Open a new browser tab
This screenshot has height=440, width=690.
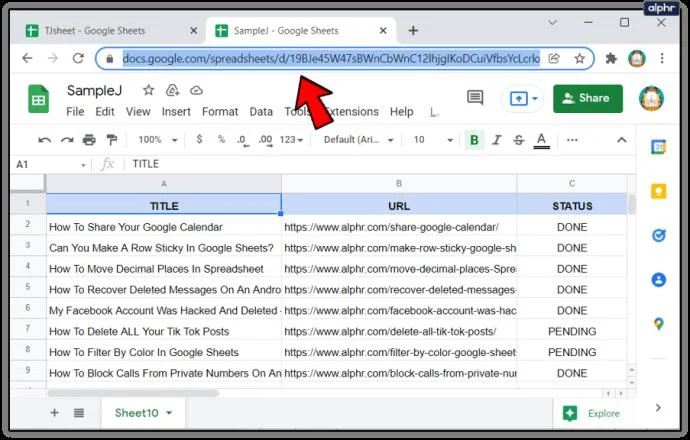[x=413, y=31]
